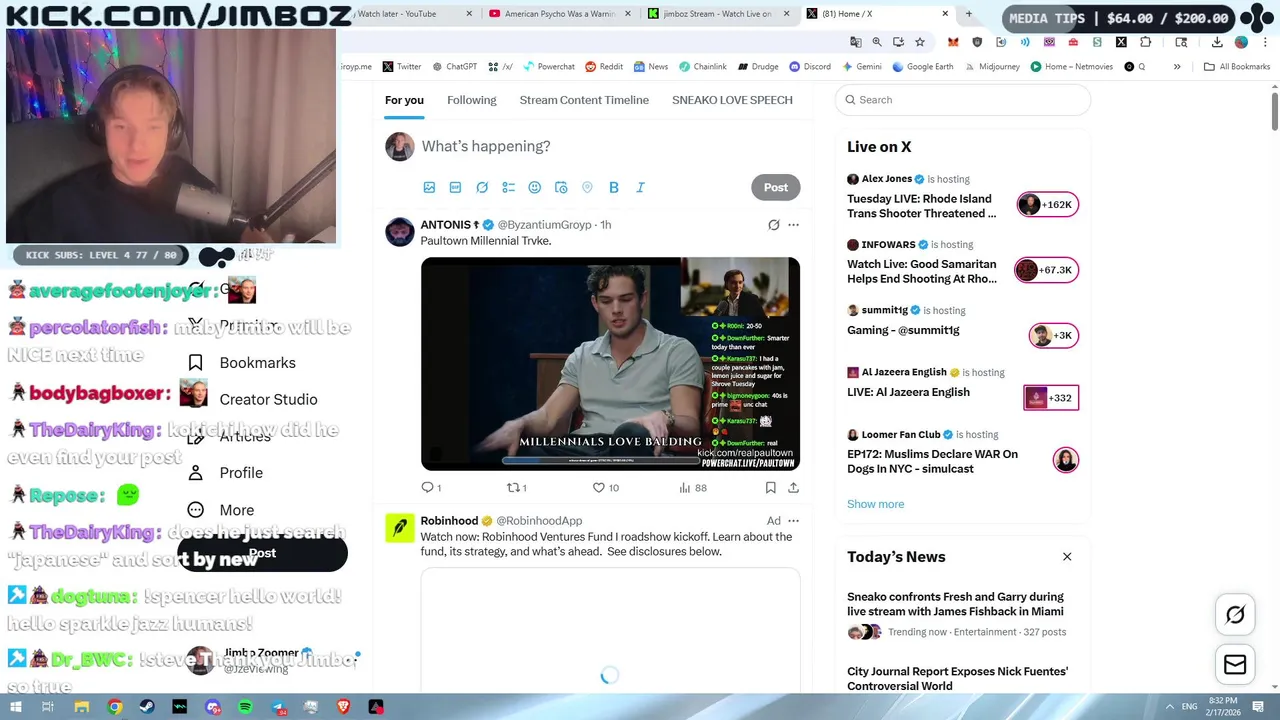The height and width of the screenshot is (720, 1280).
Task: Bookmark the ANTONIS post
Action: (x=770, y=487)
